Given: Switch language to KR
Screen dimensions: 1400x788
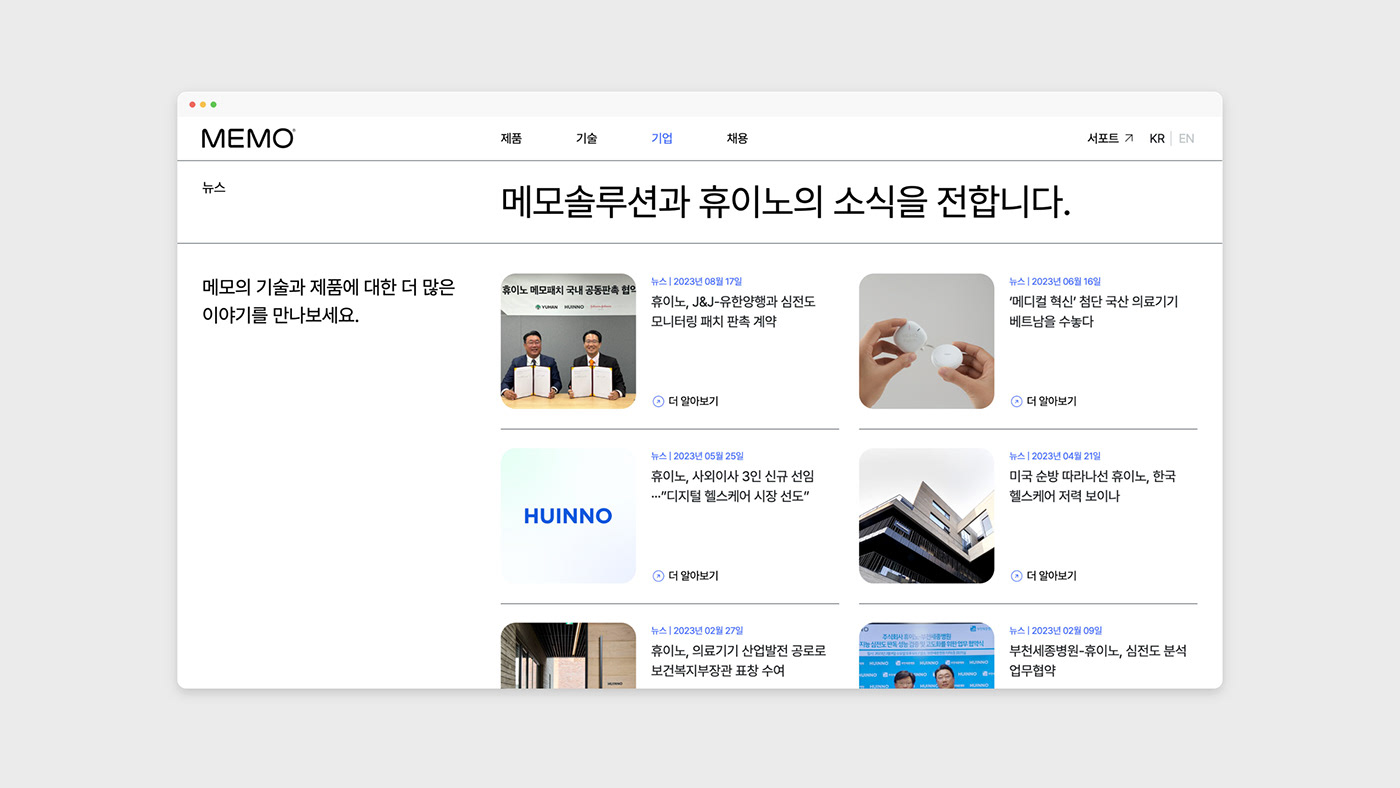Looking at the screenshot, I should tap(1157, 138).
